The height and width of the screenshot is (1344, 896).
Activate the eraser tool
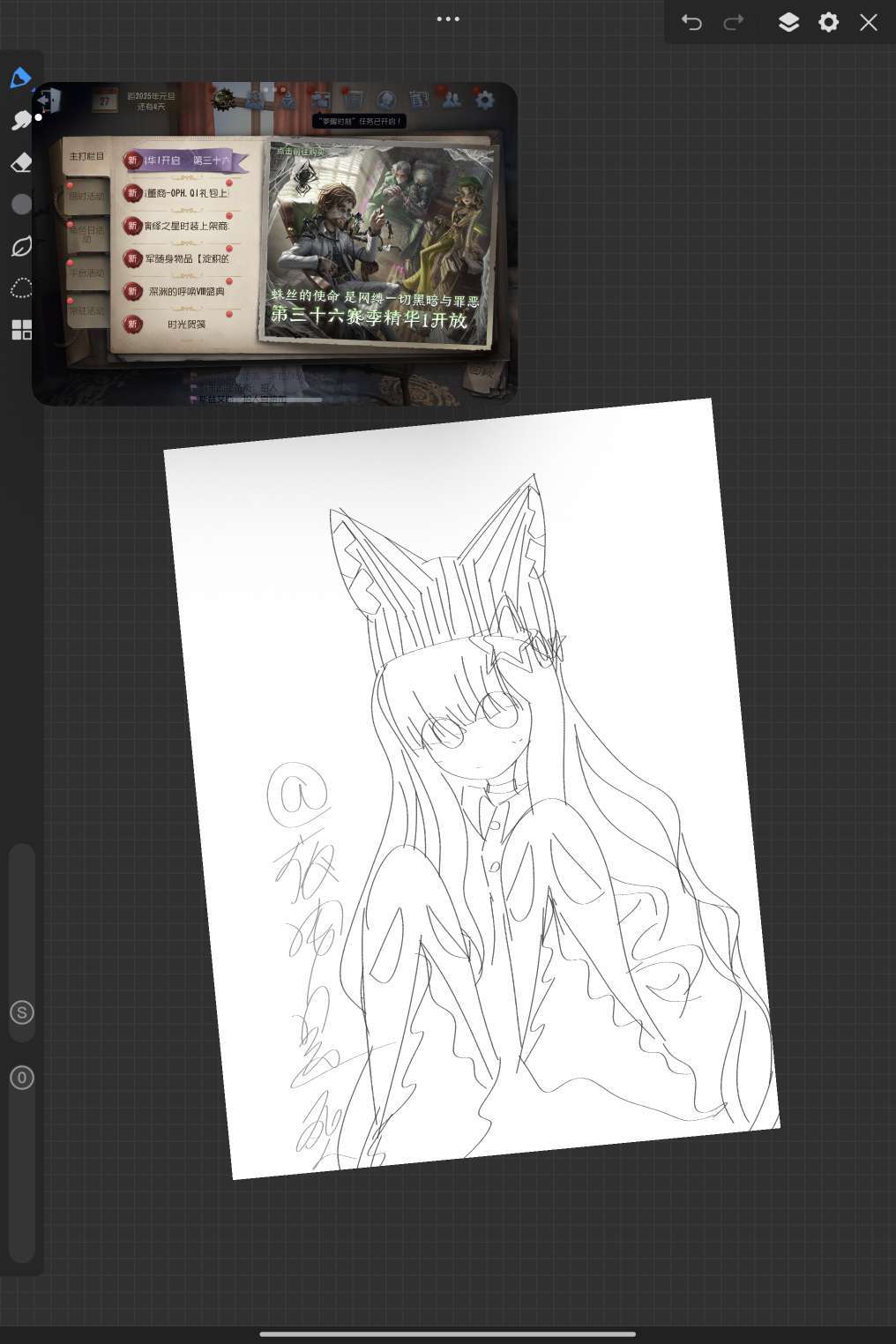21,162
